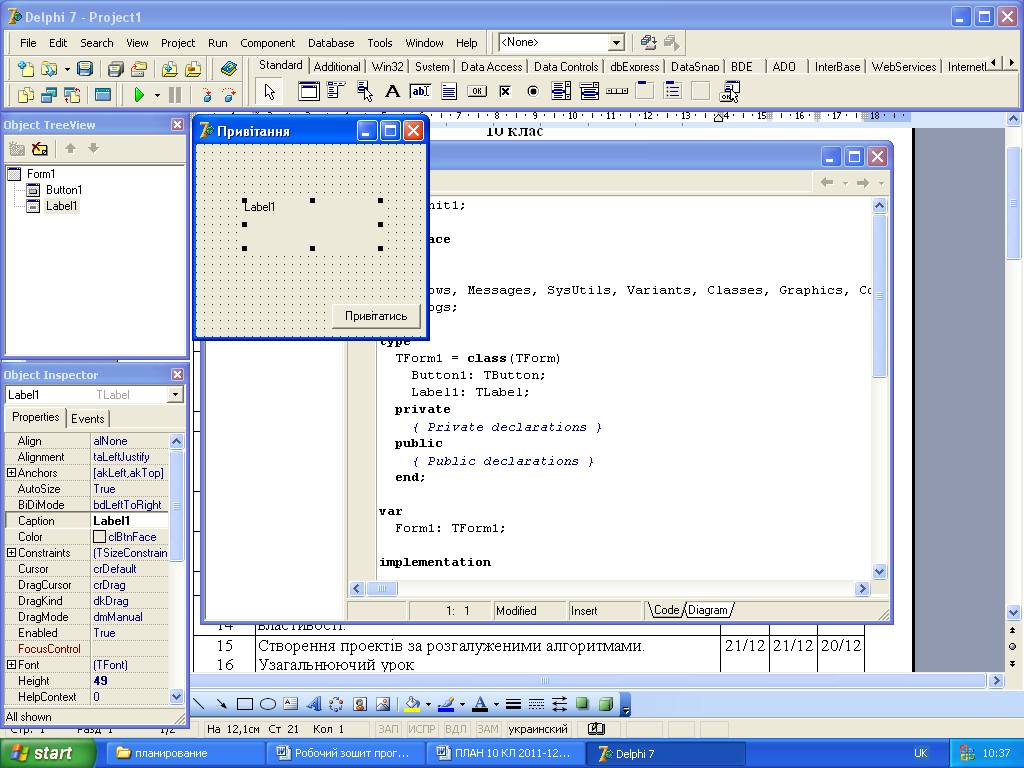Screen dimensions: 1024x768
Task: Click the Word Line drawing tool
Action: (x=199, y=704)
